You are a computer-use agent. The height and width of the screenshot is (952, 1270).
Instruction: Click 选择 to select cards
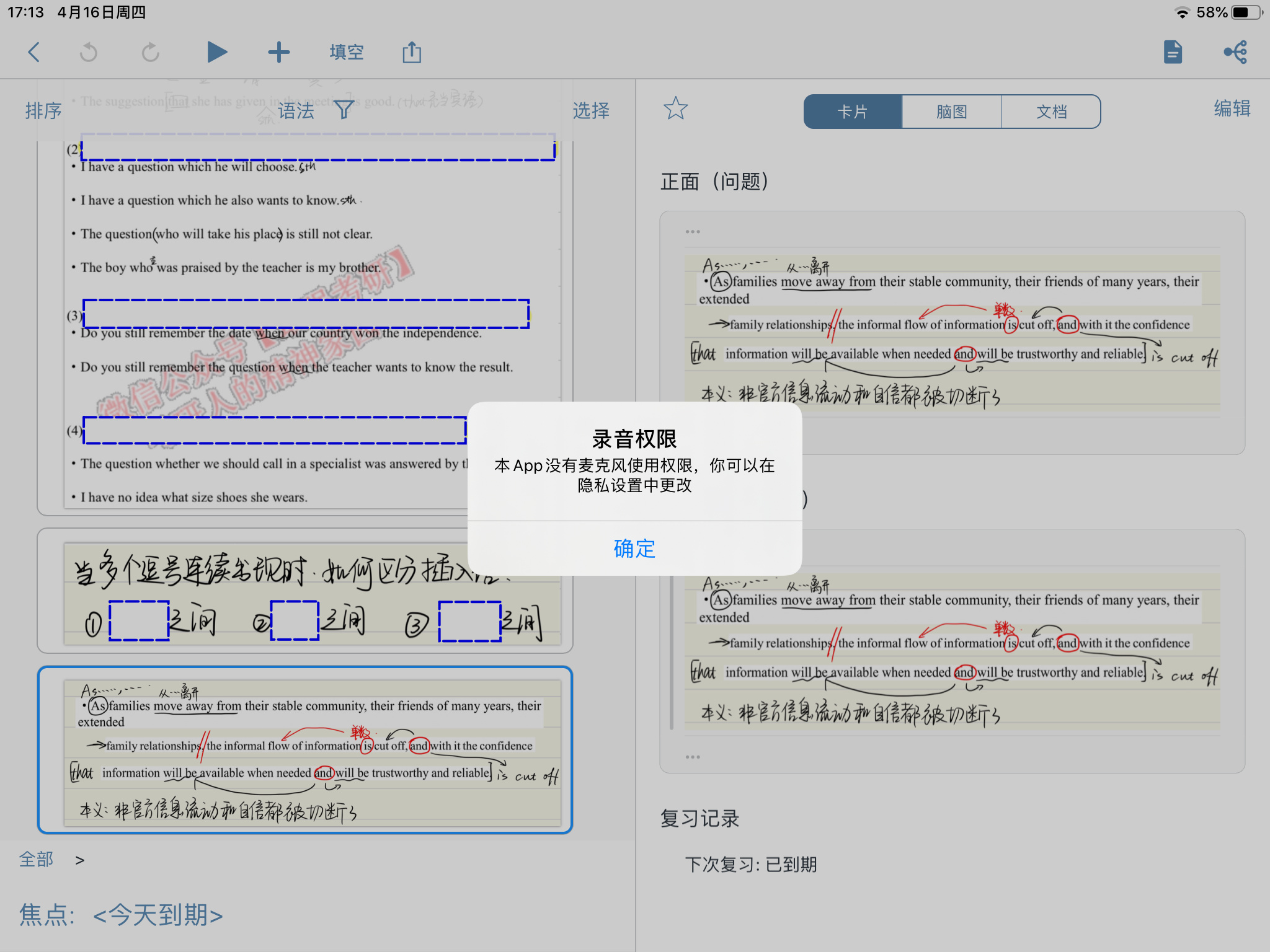click(591, 110)
